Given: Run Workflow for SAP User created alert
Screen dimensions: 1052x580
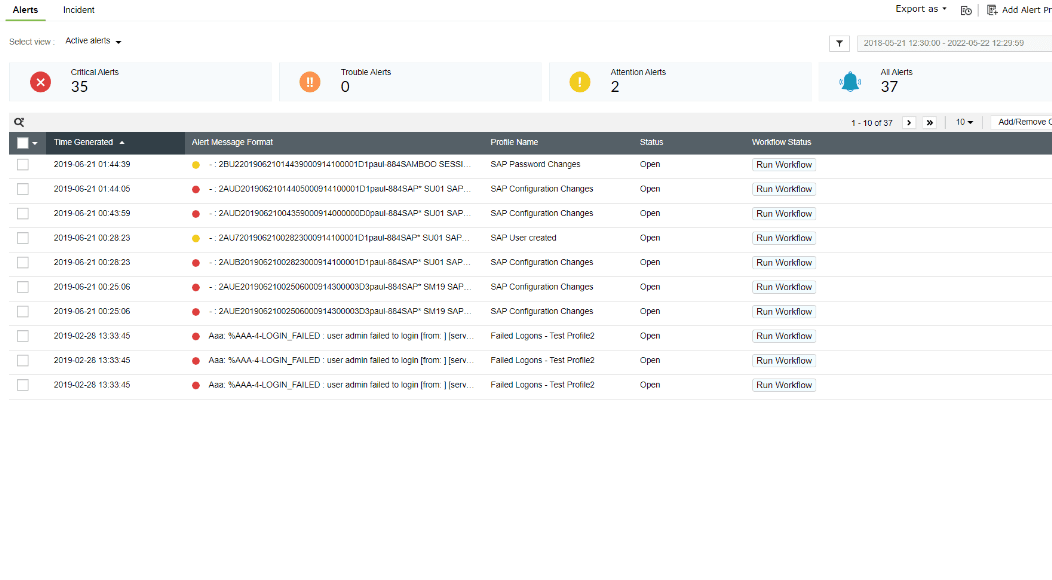Looking at the screenshot, I should 784,238.
